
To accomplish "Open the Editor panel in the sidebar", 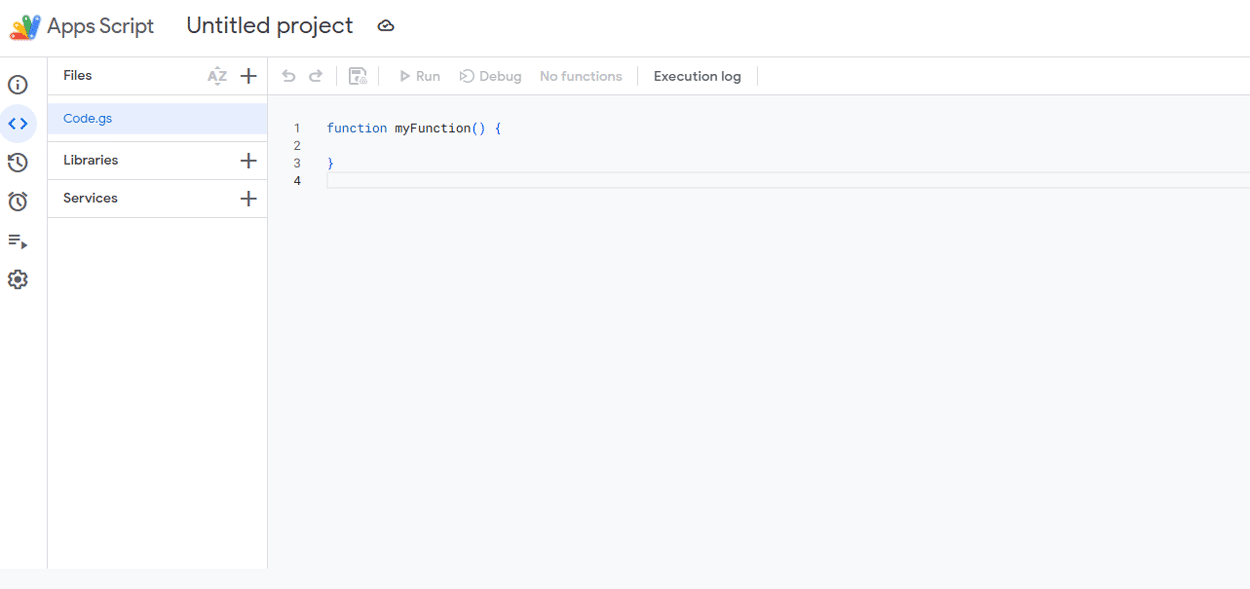I will pyautogui.click(x=18, y=123).
